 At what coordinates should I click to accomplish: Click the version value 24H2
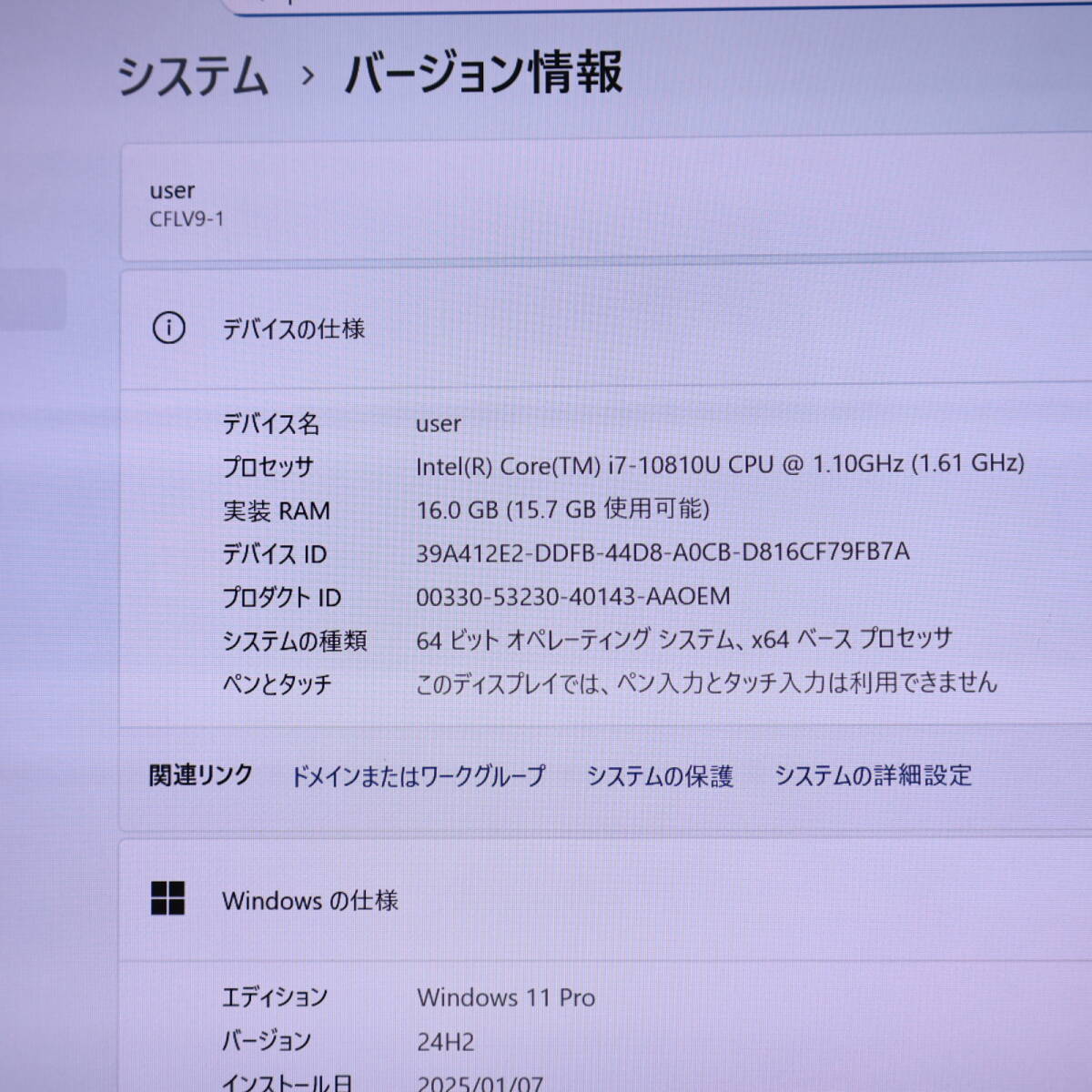(x=445, y=1042)
